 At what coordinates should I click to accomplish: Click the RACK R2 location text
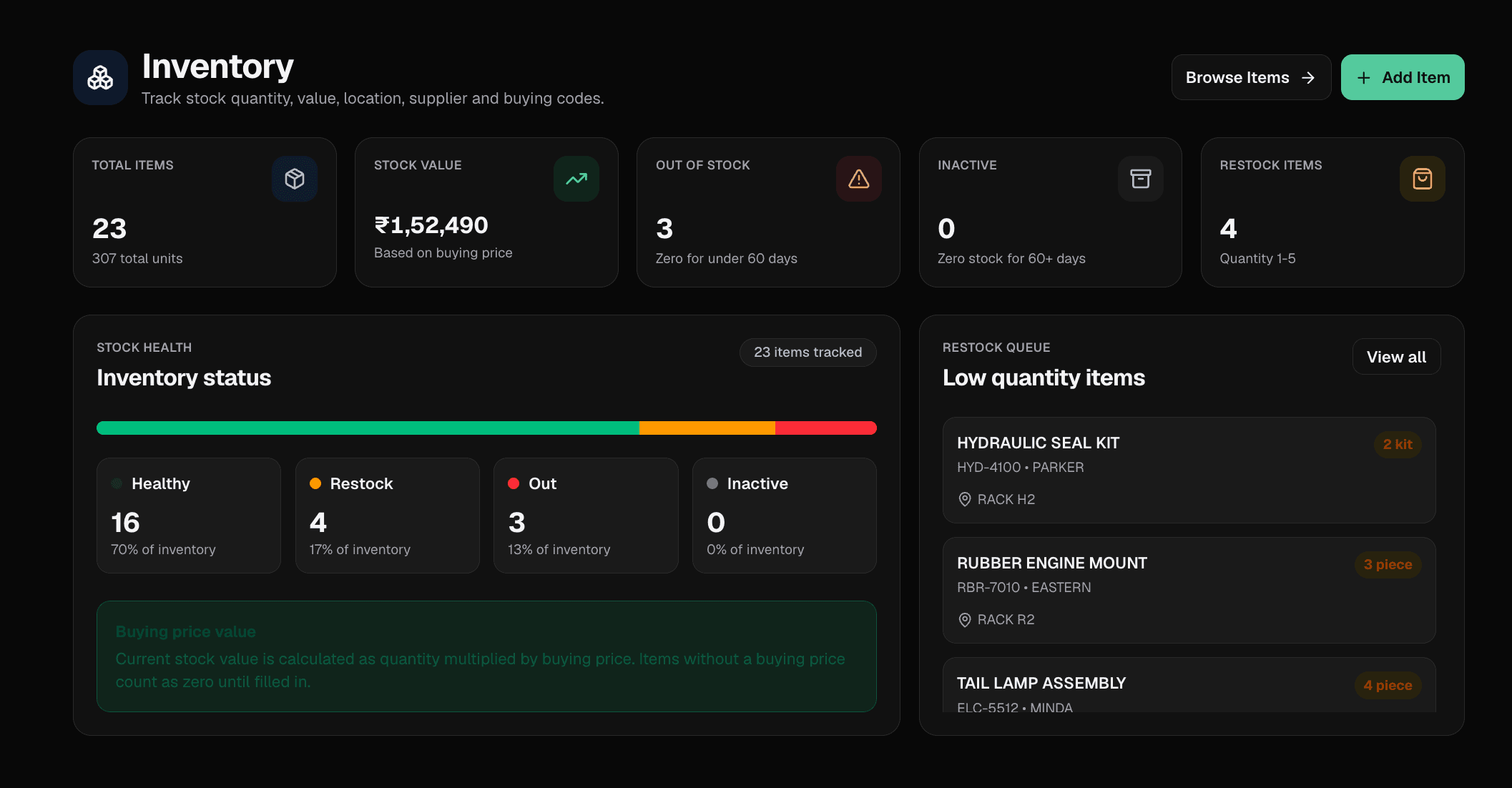pos(1006,619)
